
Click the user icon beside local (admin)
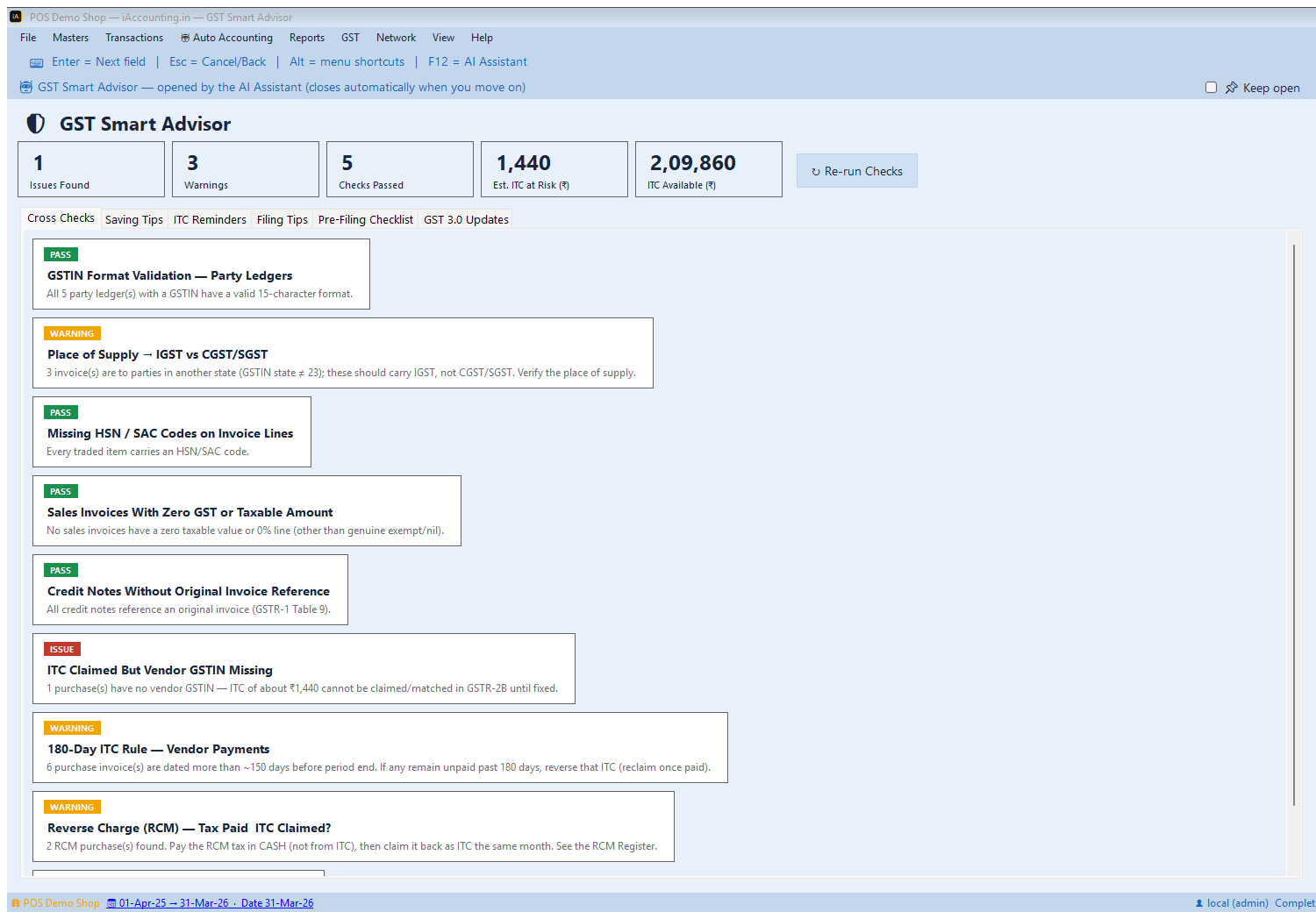[1199, 903]
